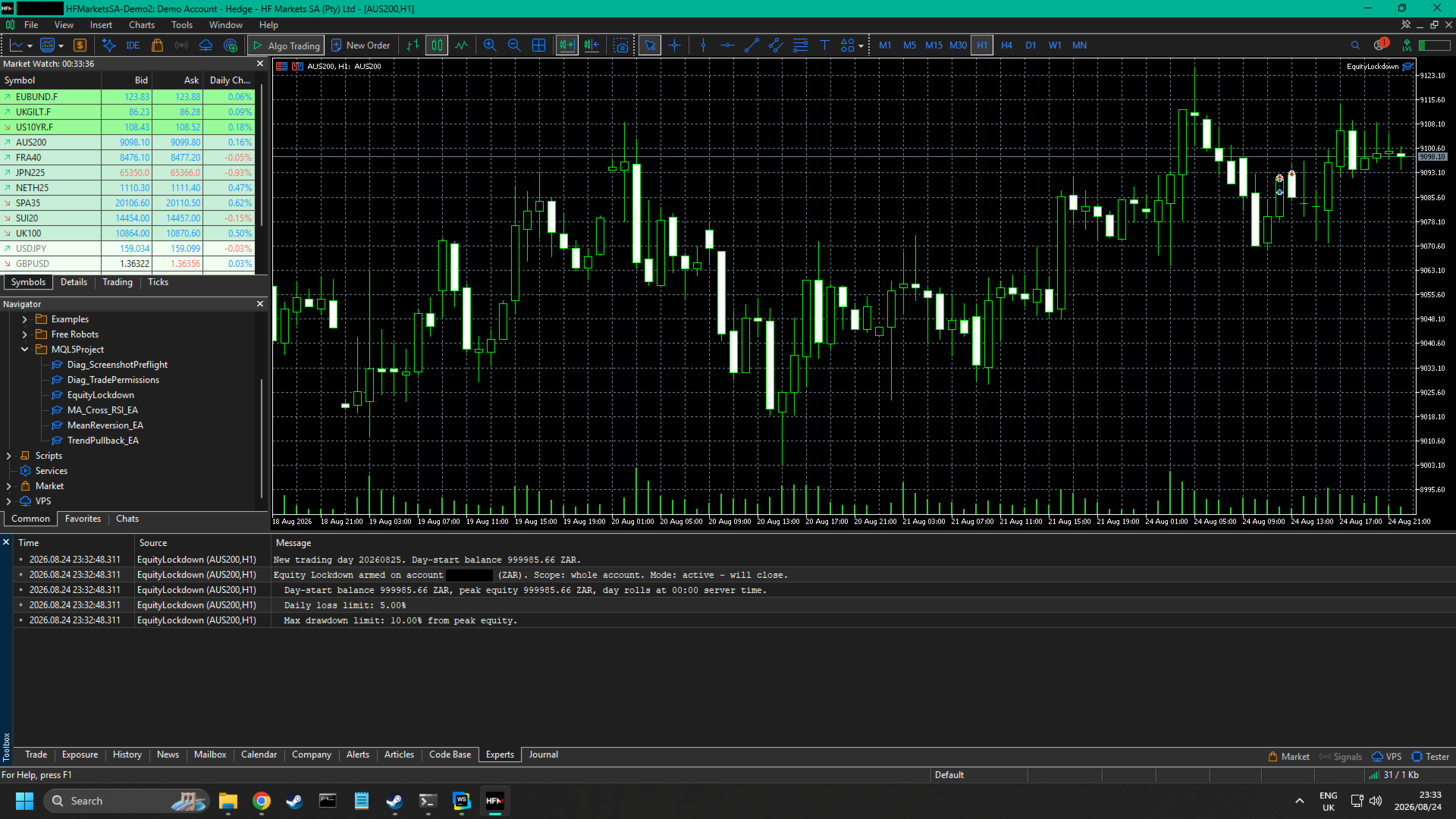Screen dimensions: 1456x819
Task: Select the EquityLockdown expert in Navigator
Action: [100, 395]
